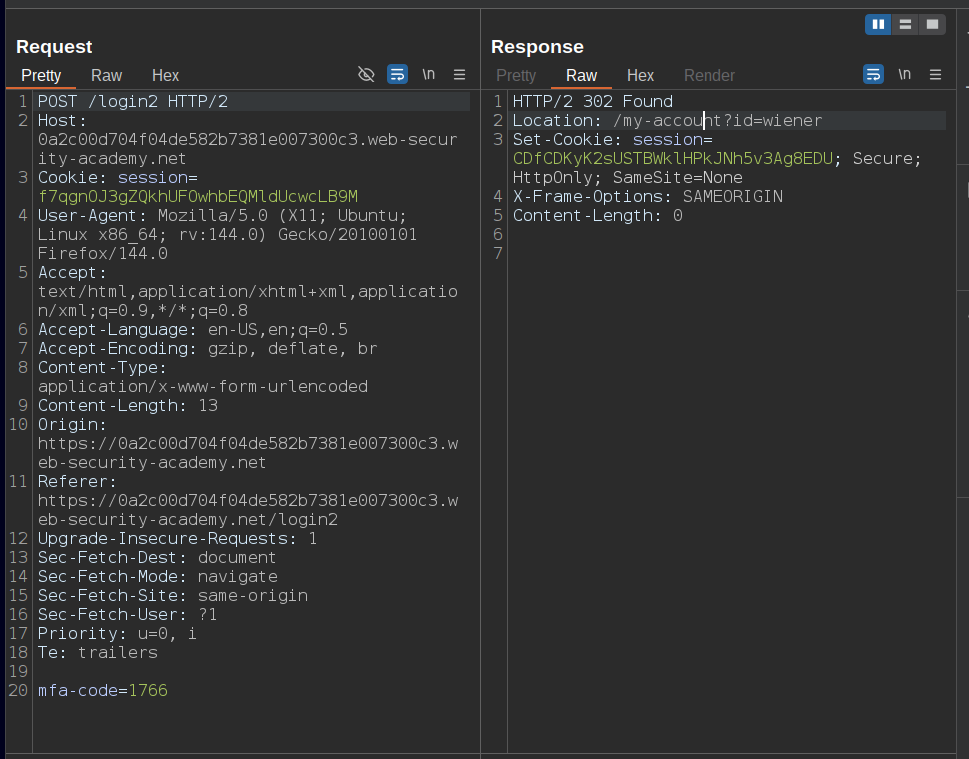Open Render tab in Response panel
Image resolution: width=969 pixels, height=759 pixels.
click(709, 76)
